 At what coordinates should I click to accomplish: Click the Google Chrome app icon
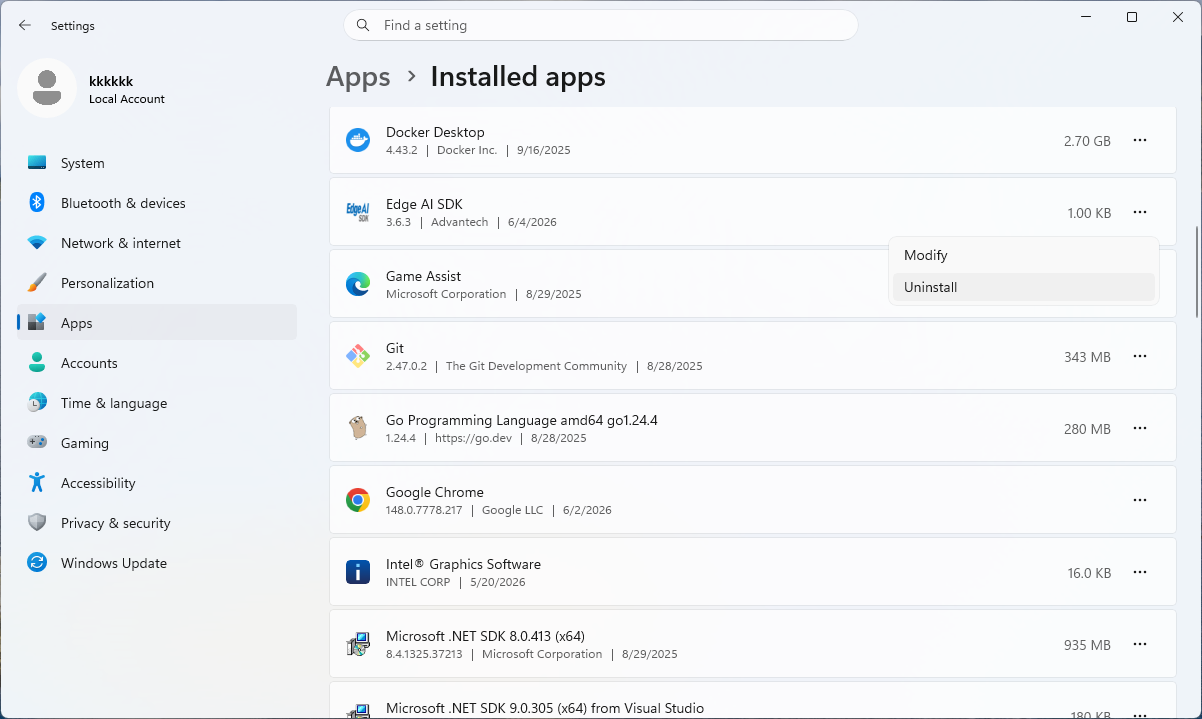coord(358,500)
